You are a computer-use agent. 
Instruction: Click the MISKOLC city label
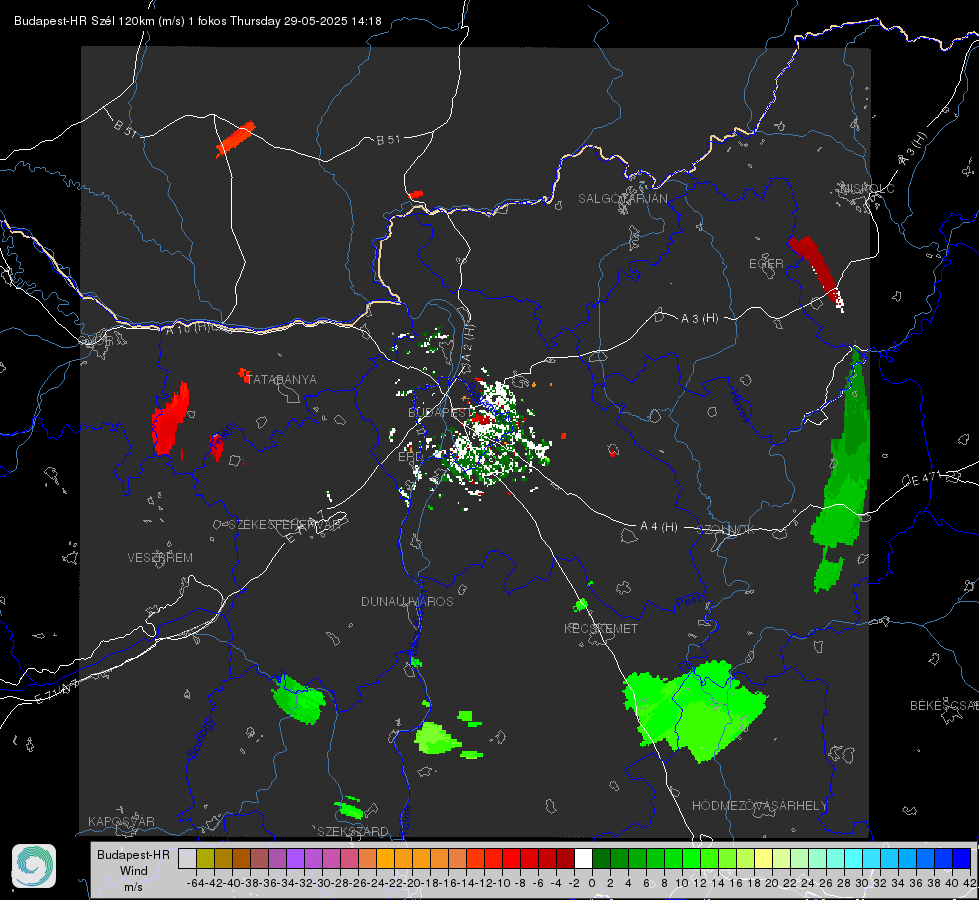pyautogui.click(x=867, y=188)
